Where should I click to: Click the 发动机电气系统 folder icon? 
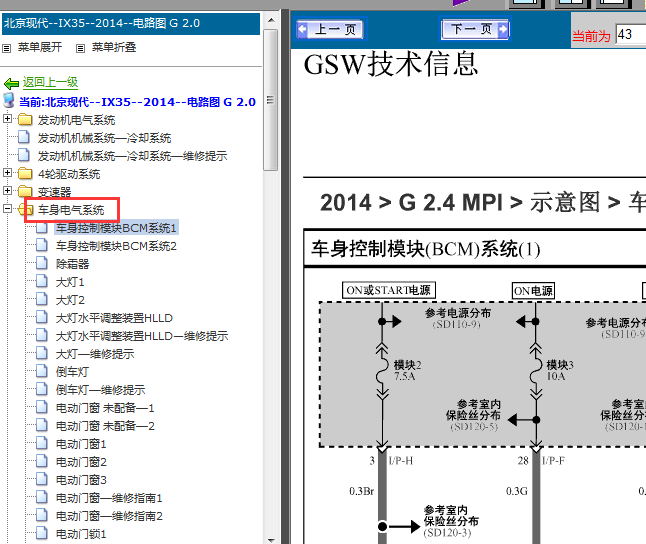[x=25, y=120]
